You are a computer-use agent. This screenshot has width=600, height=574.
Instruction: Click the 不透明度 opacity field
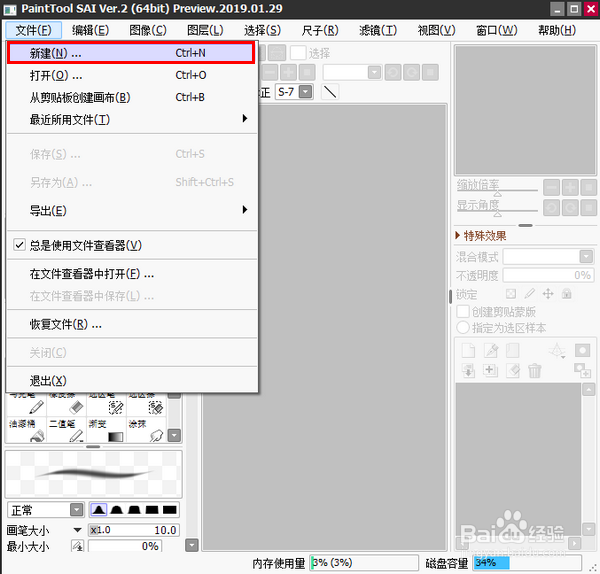tap(548, 275)
